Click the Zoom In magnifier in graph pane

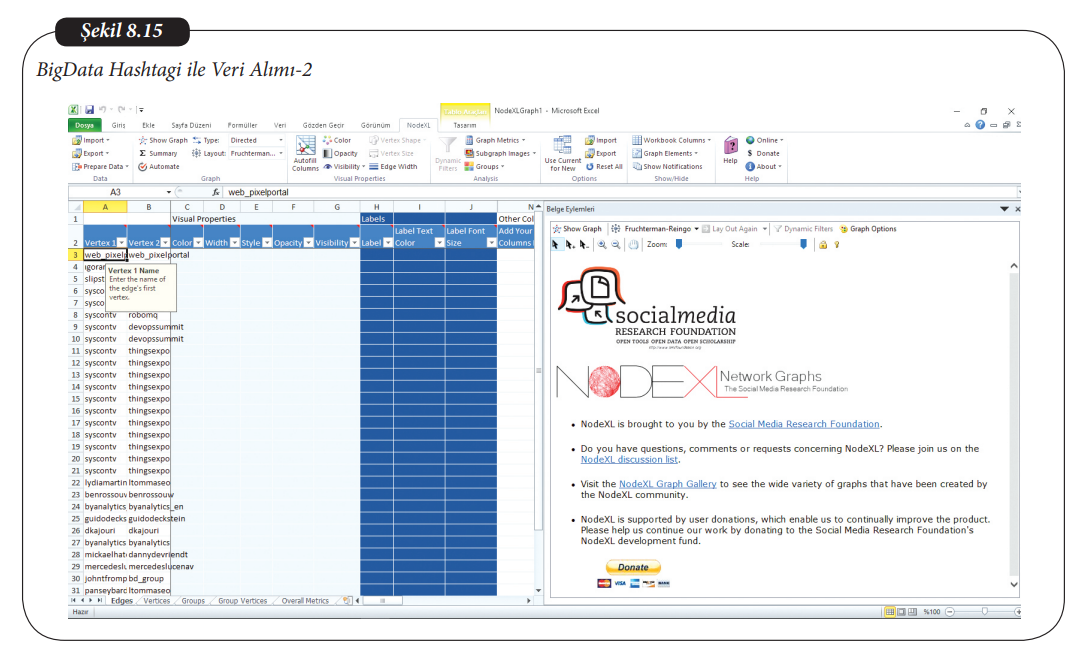[x=602, y=244]
